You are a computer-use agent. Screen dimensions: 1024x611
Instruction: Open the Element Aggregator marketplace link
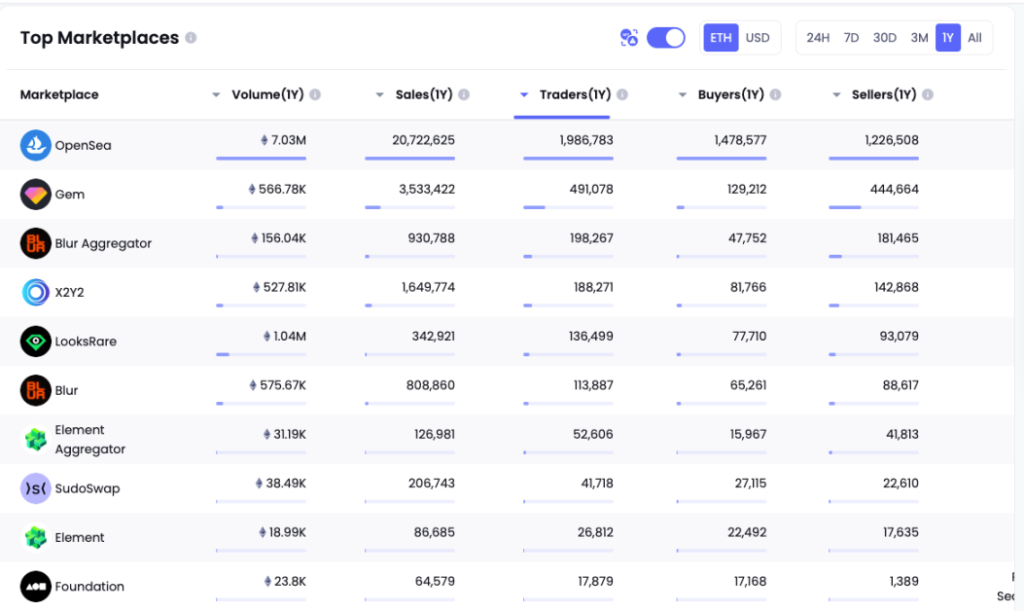[90, 439]
